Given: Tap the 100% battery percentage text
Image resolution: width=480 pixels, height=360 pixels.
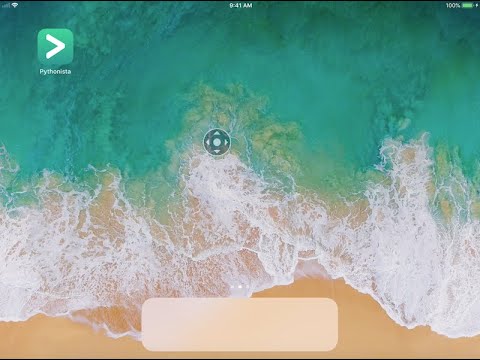Looking at the screenshot, I should tap(453, 5).
